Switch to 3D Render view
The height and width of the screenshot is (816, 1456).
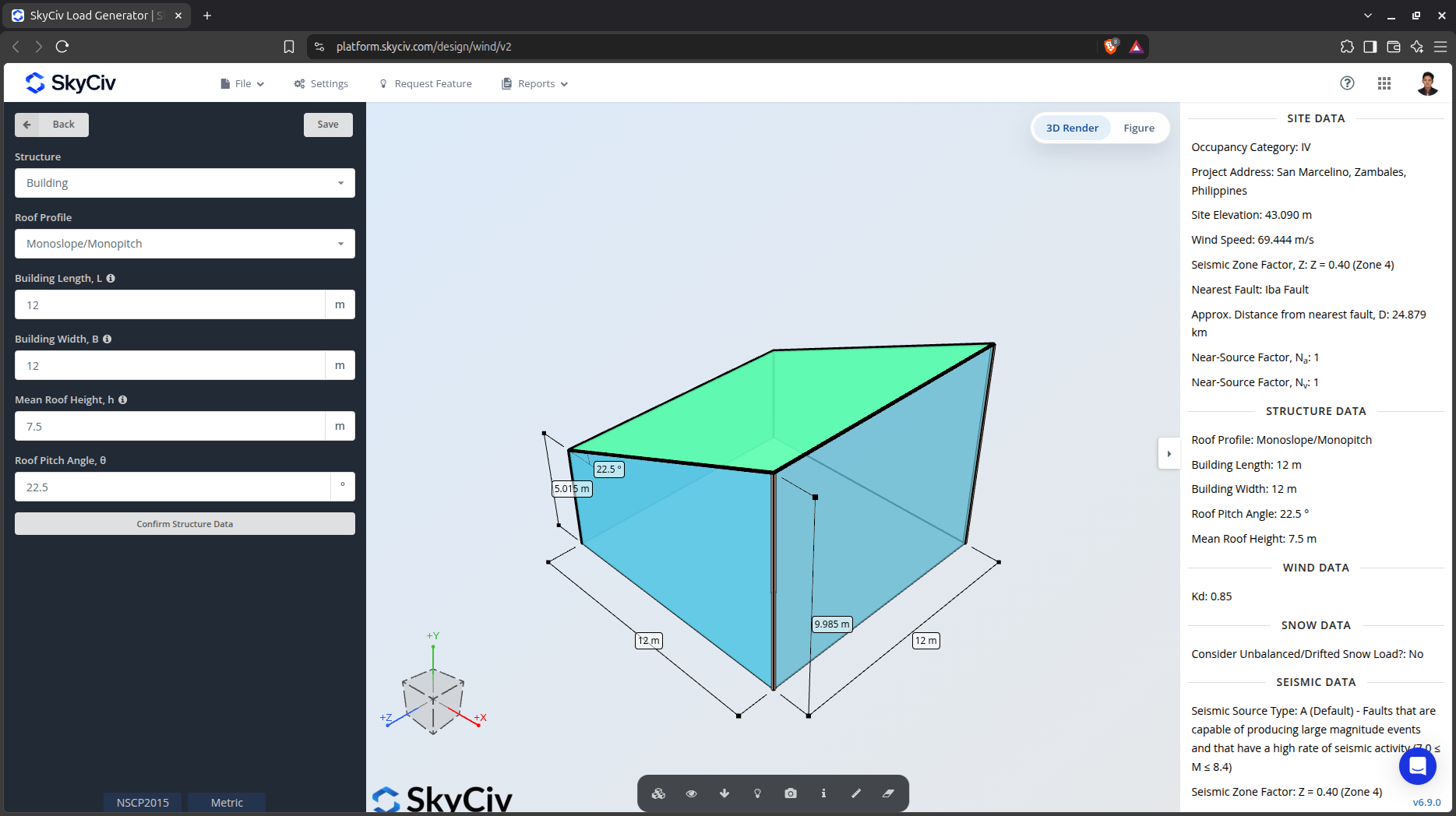click(1072, 128)
